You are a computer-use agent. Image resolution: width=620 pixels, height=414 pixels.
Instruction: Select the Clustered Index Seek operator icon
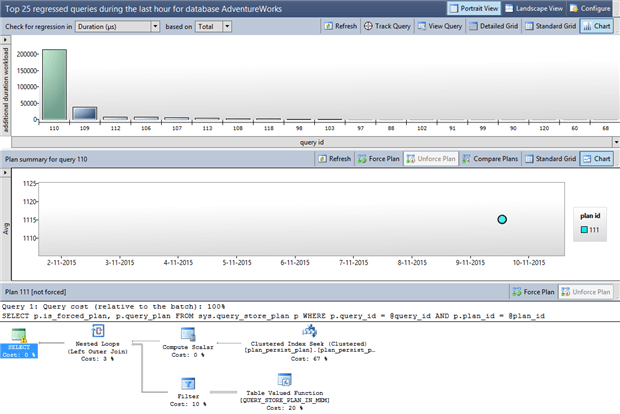[309, 330]
